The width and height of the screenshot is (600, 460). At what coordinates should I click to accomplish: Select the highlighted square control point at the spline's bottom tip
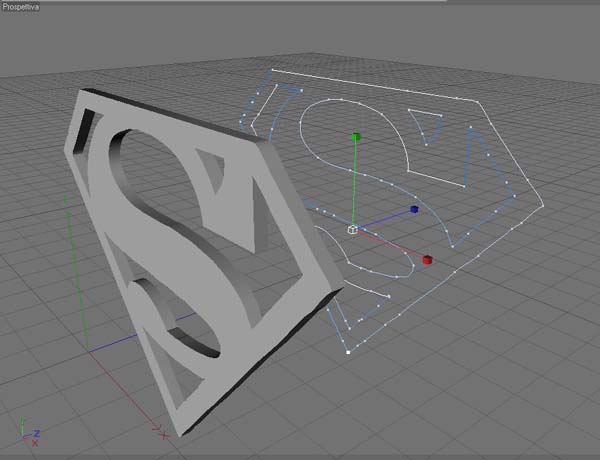[348, 352]
